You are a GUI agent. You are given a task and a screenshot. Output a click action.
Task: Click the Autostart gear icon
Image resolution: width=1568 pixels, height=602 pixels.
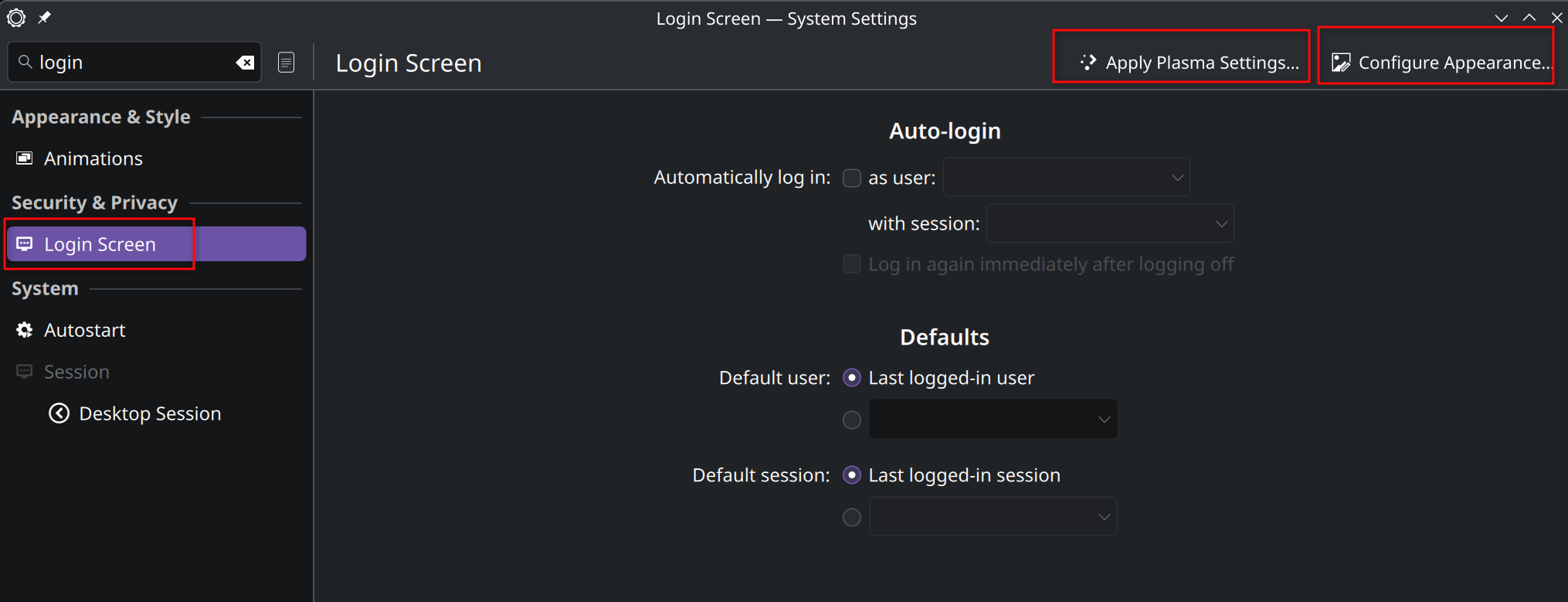pyautogui.click(x=25, y=330)
